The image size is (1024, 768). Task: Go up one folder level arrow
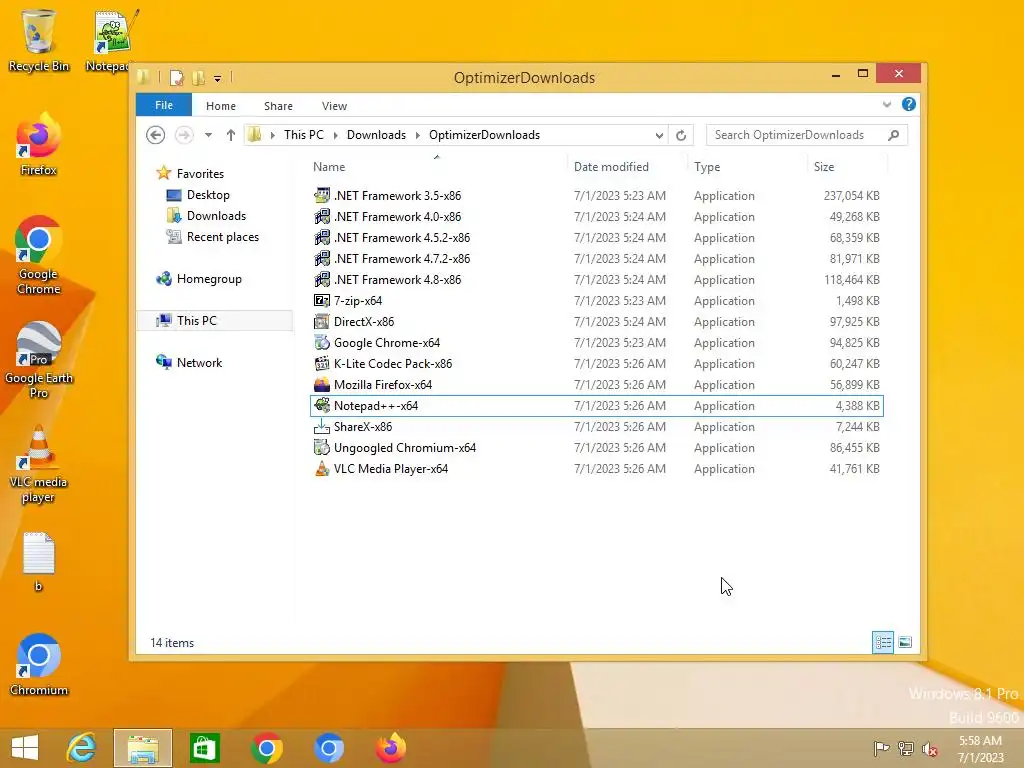231,135
